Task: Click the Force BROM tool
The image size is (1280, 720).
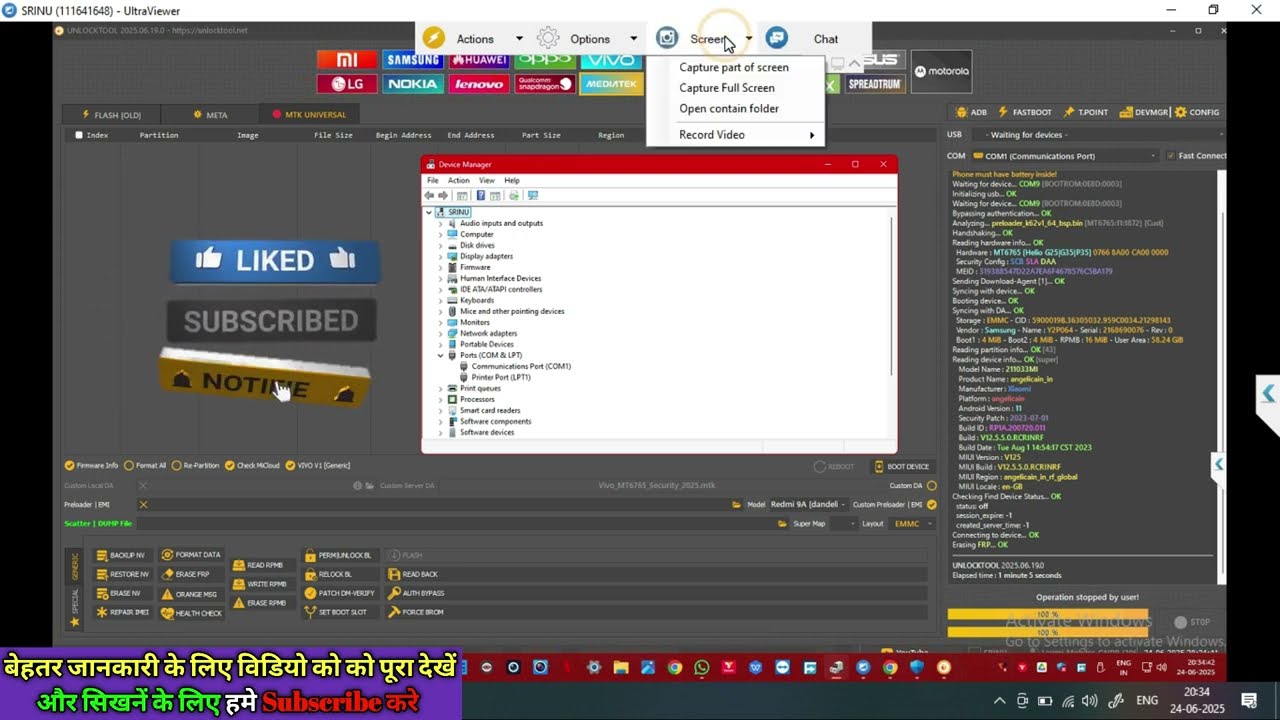Action: click(x=415, y=612)
